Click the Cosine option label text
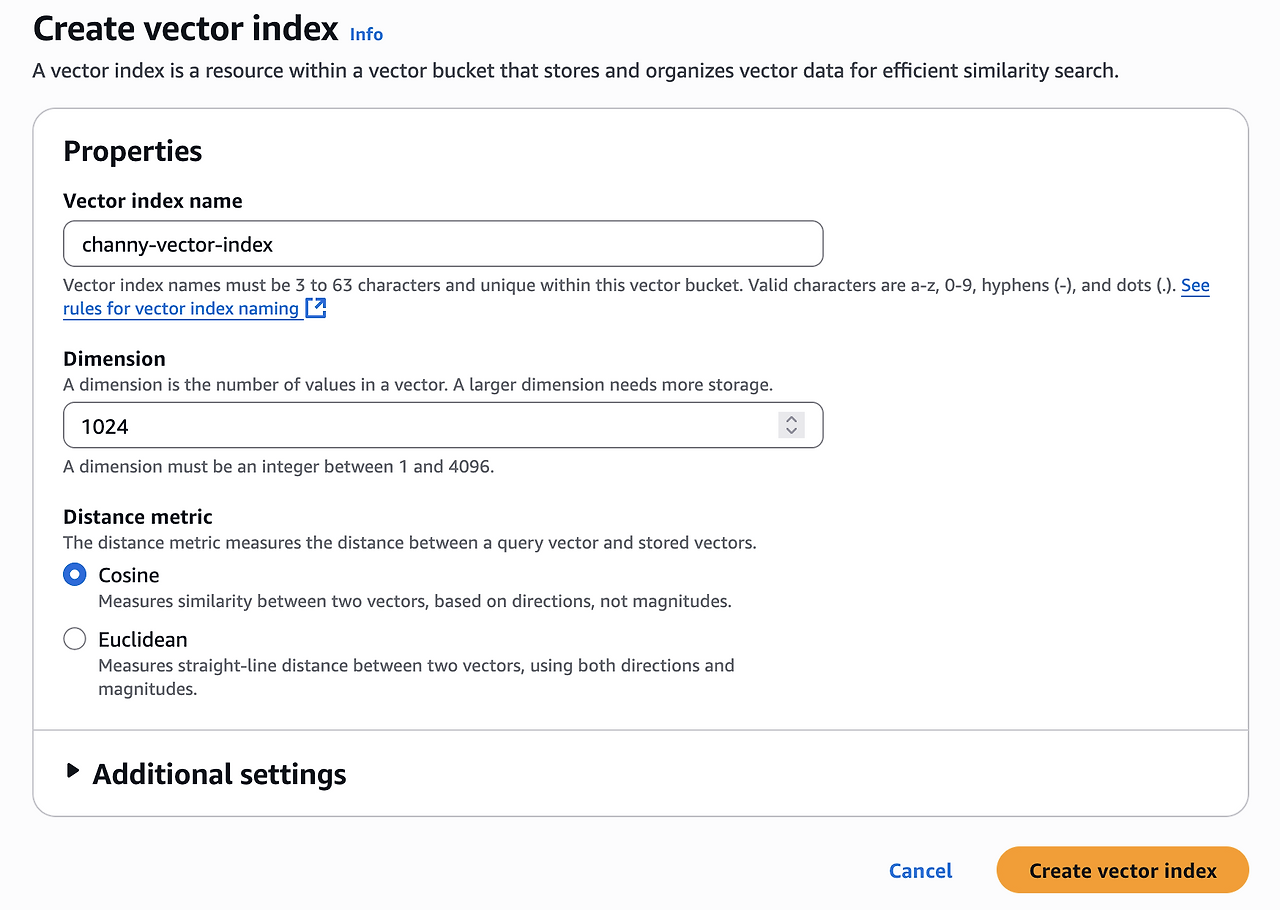Screen dimensions: 1280x910 click(128, 575)
